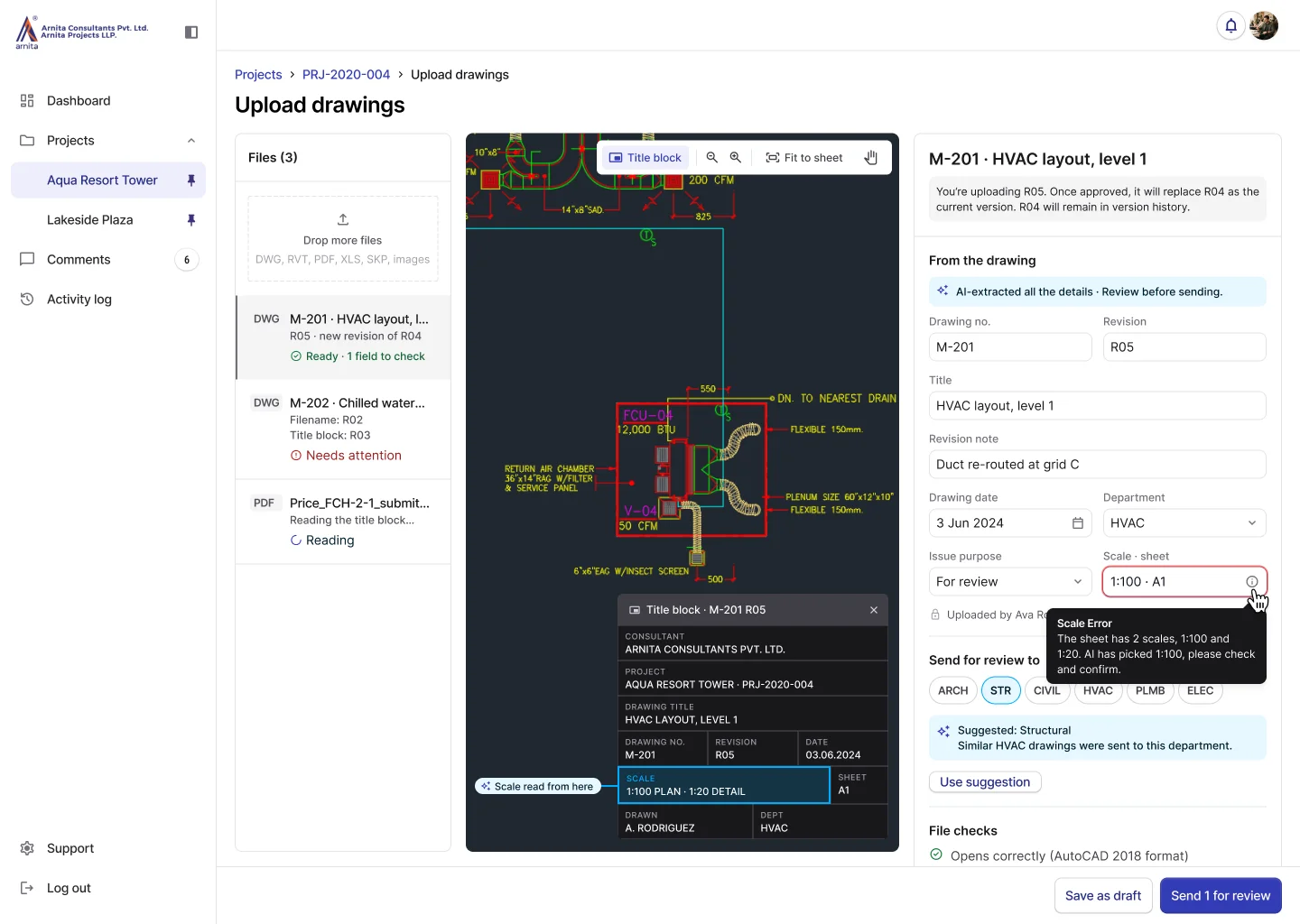The image size is (1300, 924).
Task: Unpin Aqua Resort Tower project
Action: coord(191,180)
